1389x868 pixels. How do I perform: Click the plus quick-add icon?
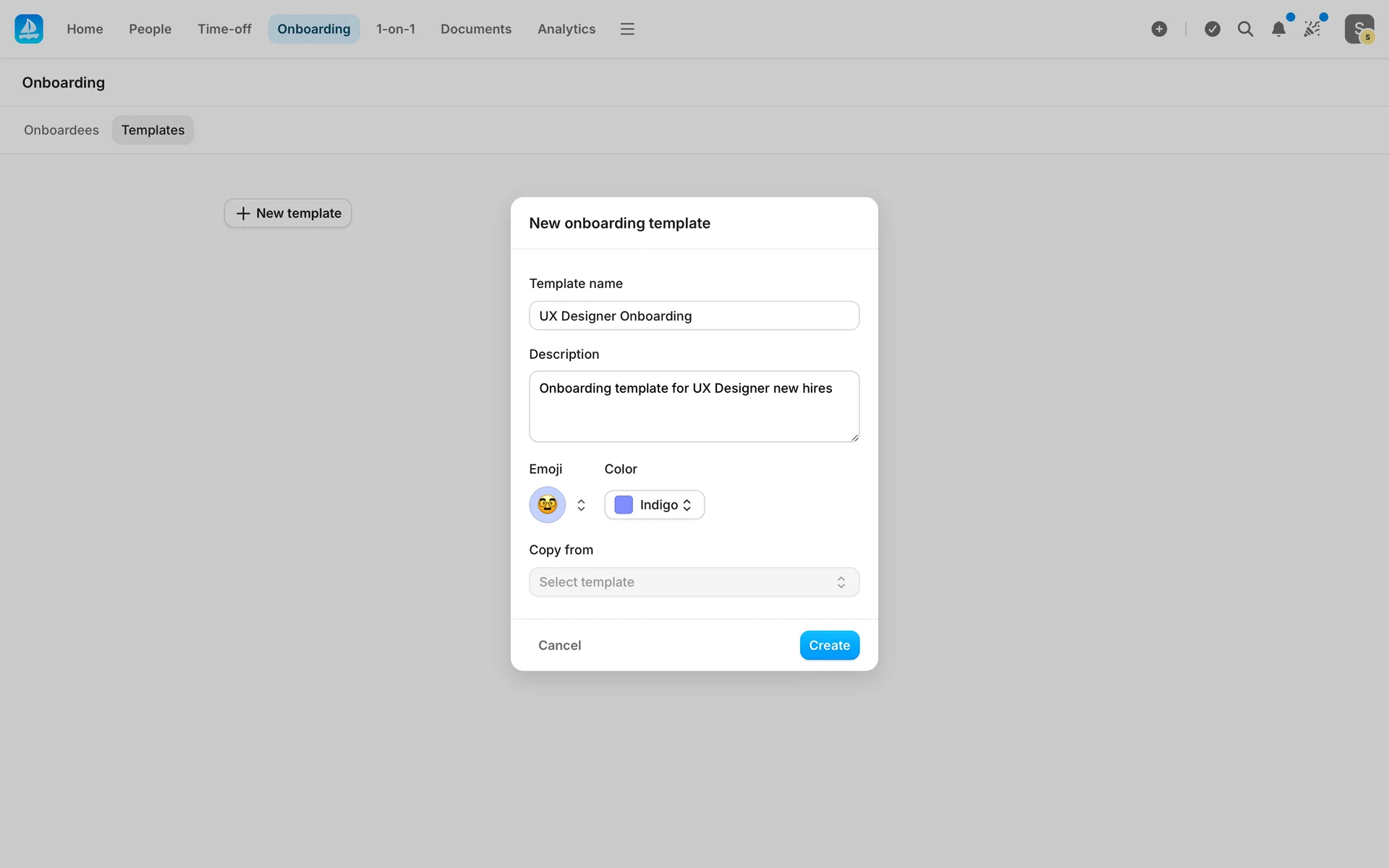pos(1159,29)
